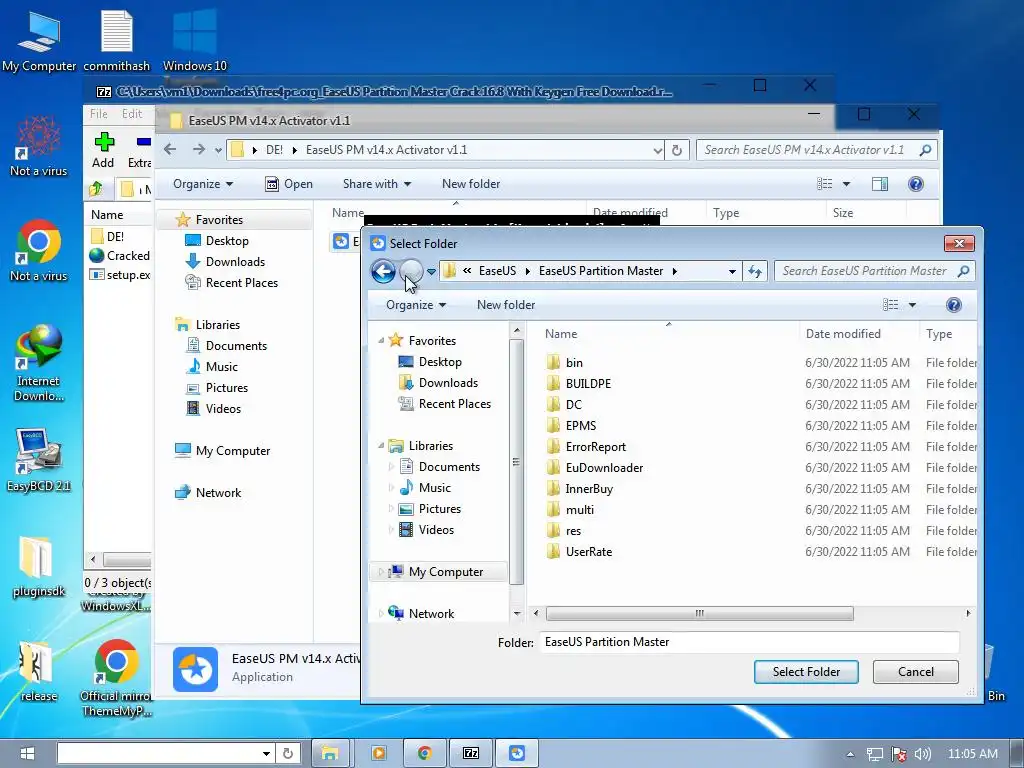Cancel the Select Folder dialog
This screenshot has height=768, width=1024.
coord(916,671)
